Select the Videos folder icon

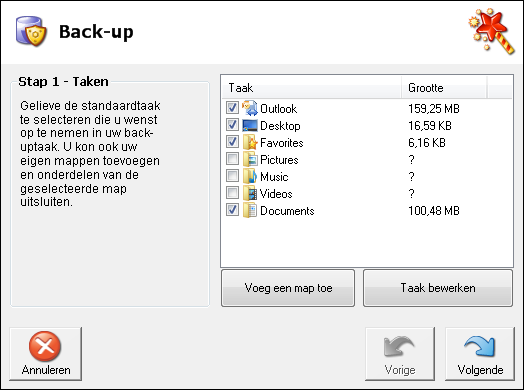[x=250, y=193]
